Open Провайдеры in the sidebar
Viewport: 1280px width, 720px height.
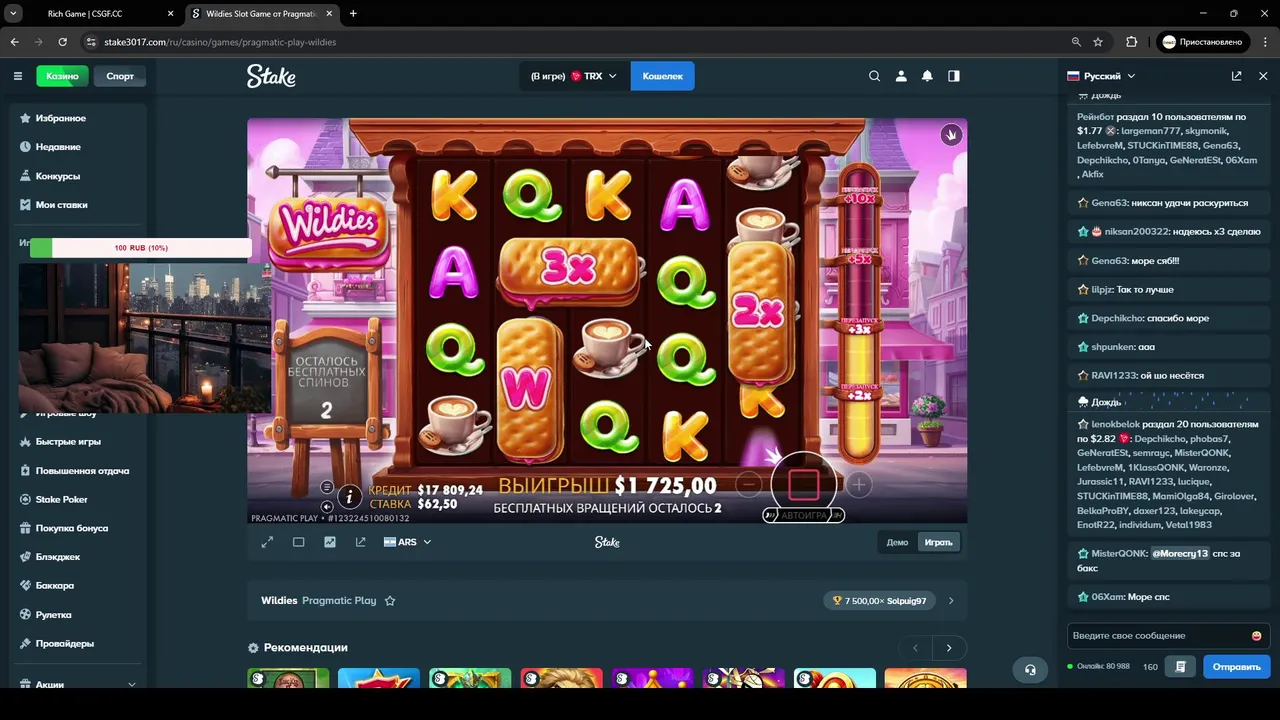click(64, 644)
